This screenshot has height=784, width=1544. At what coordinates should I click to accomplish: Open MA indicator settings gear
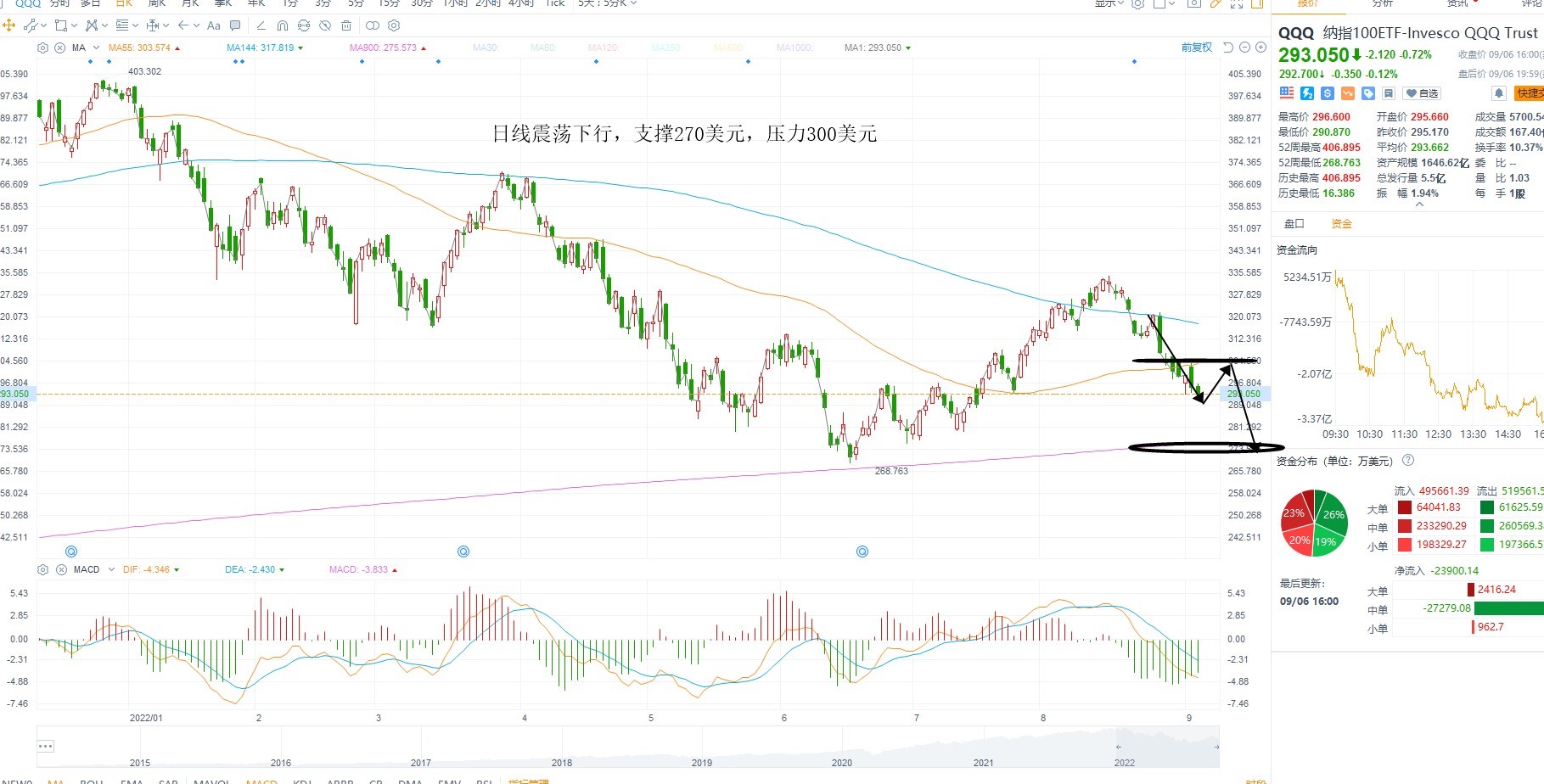[44, 48]
